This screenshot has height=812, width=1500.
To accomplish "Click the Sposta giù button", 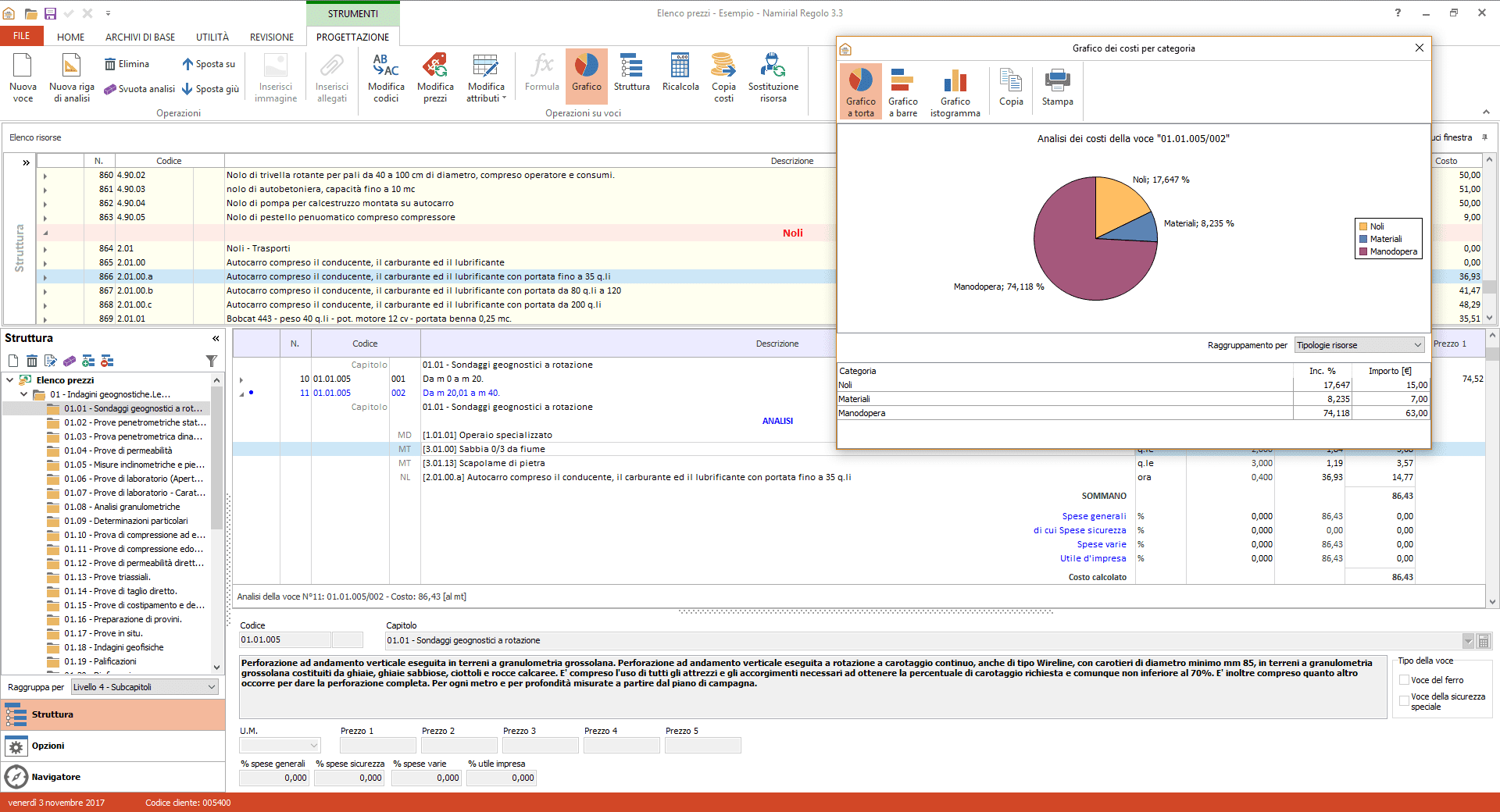I will coord(210,89).
